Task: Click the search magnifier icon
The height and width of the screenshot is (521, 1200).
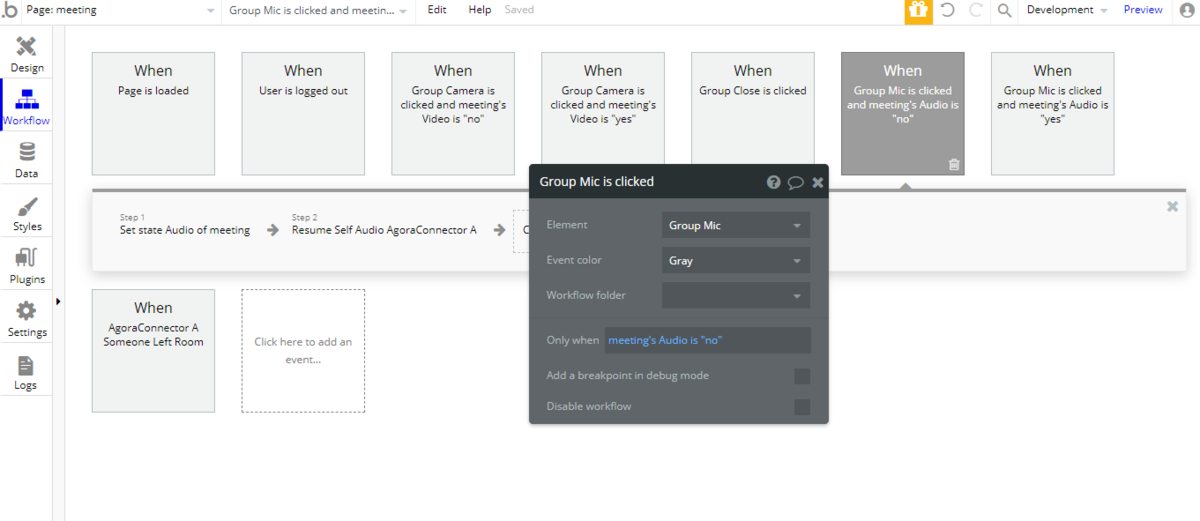Action: [x=1005, y=10]
